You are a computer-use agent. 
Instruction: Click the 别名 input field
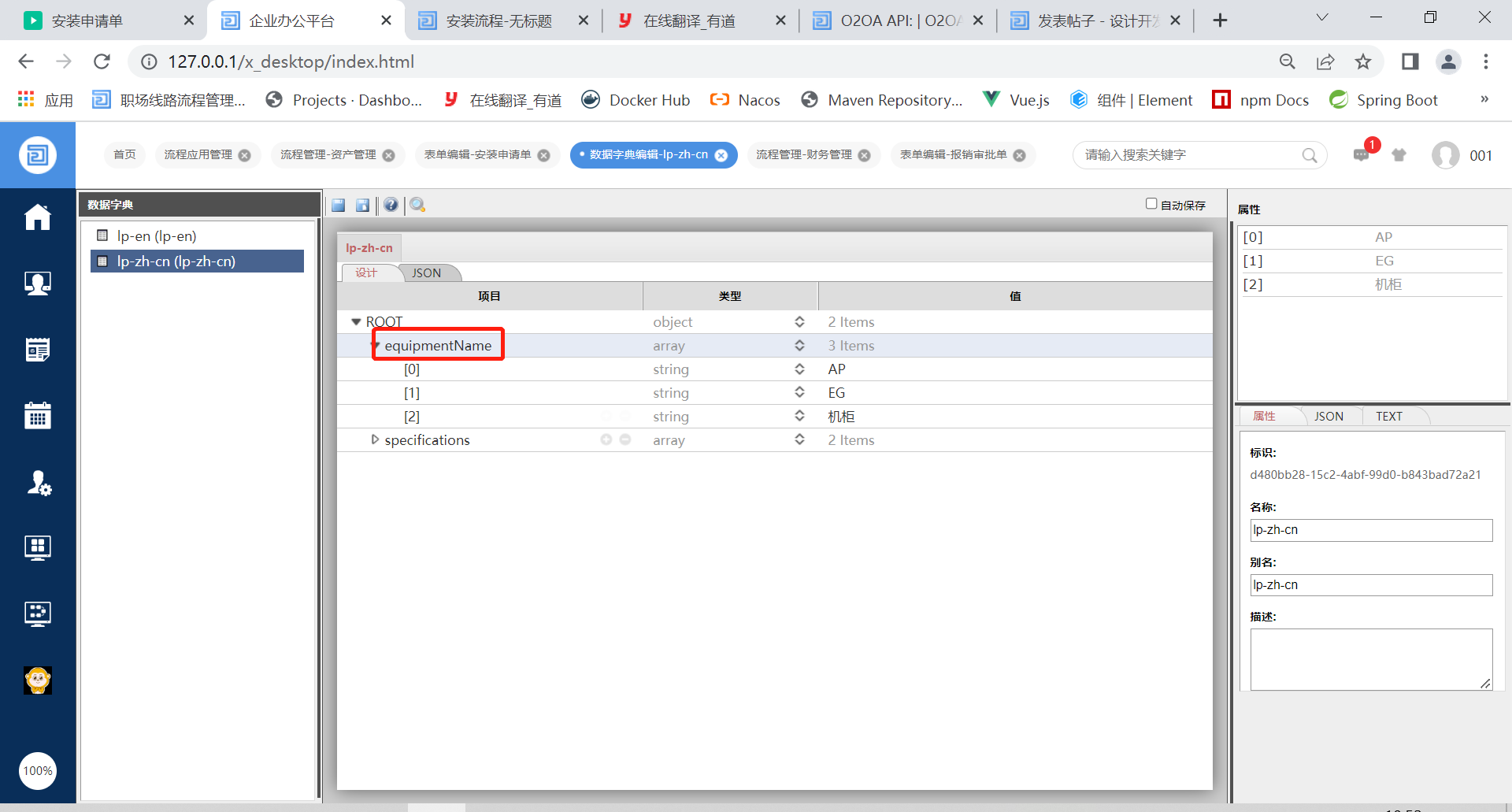pyautogui.click(x=1370, y=585)
